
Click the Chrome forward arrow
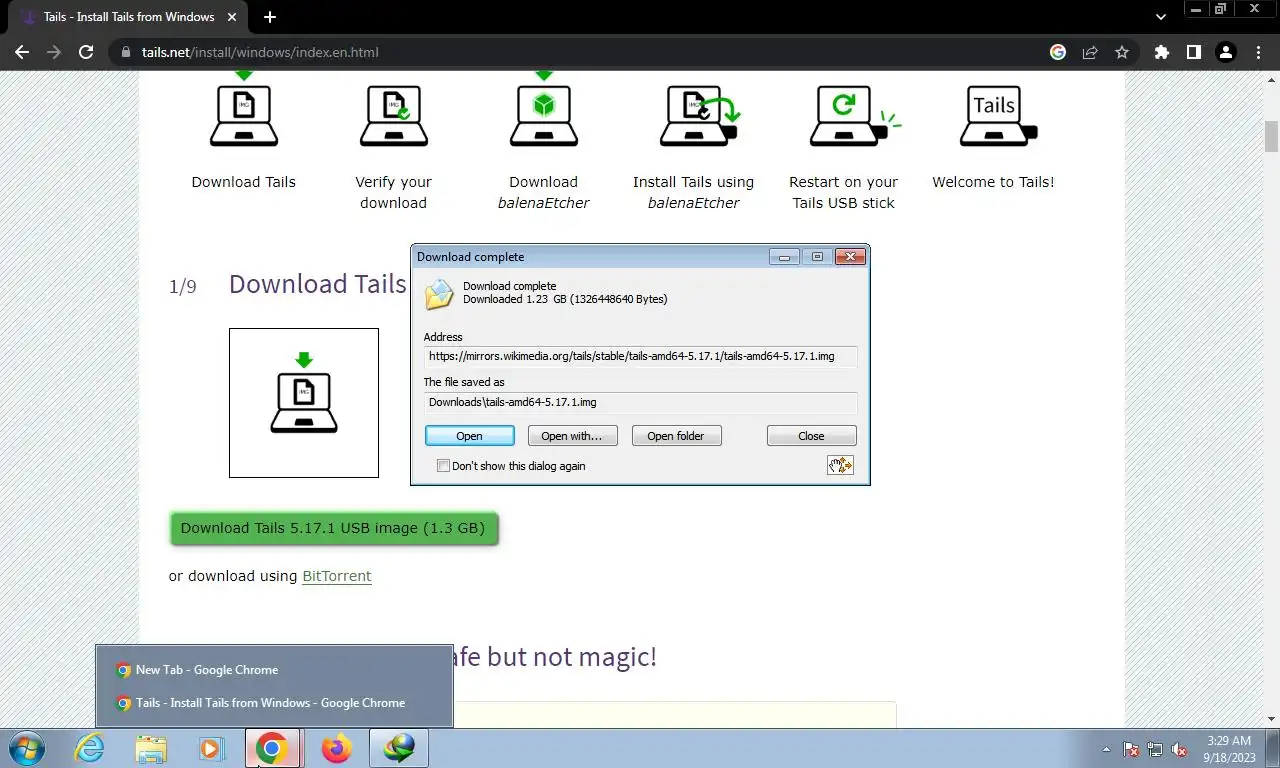coord(54,52)
